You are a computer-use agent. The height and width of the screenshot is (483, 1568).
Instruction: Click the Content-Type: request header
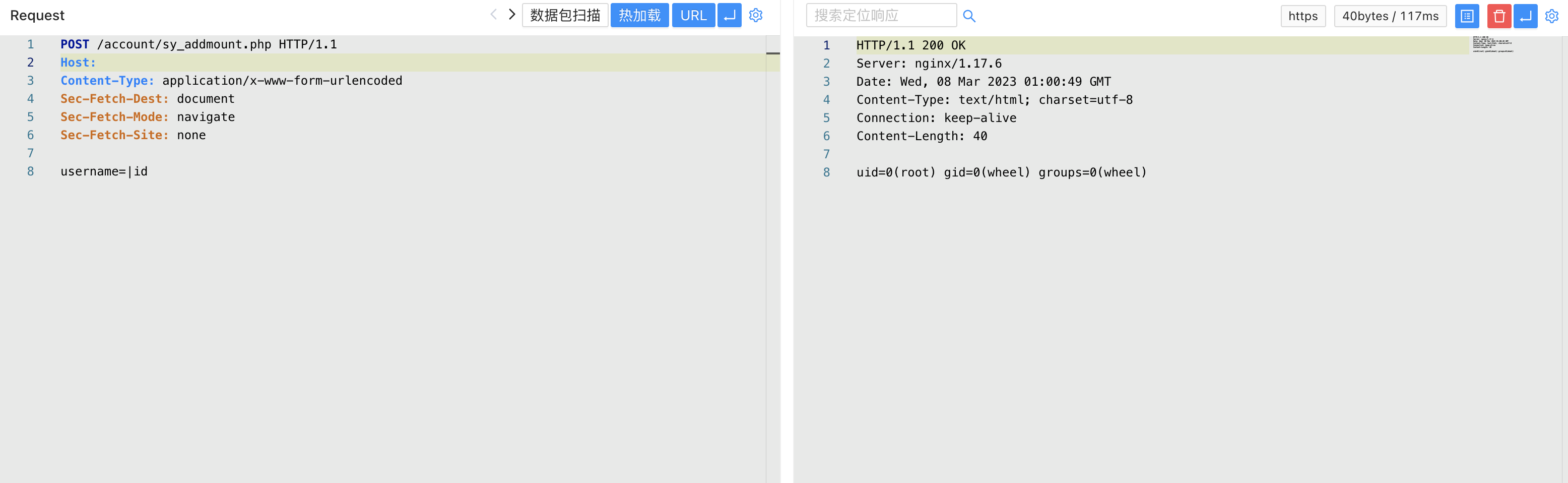[231, 81]
